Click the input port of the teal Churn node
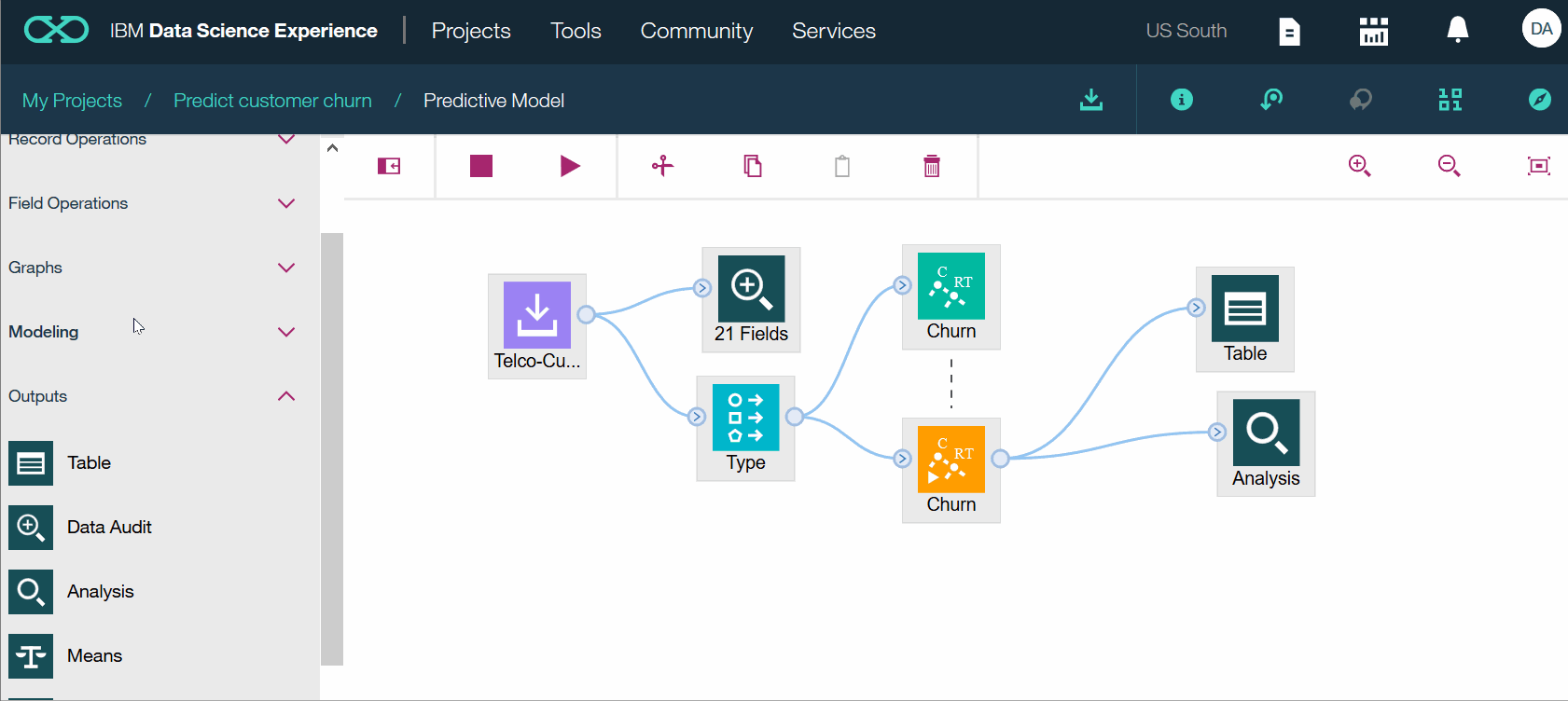The width and height of the screenshot is (1568, 701). coord(902,285)
